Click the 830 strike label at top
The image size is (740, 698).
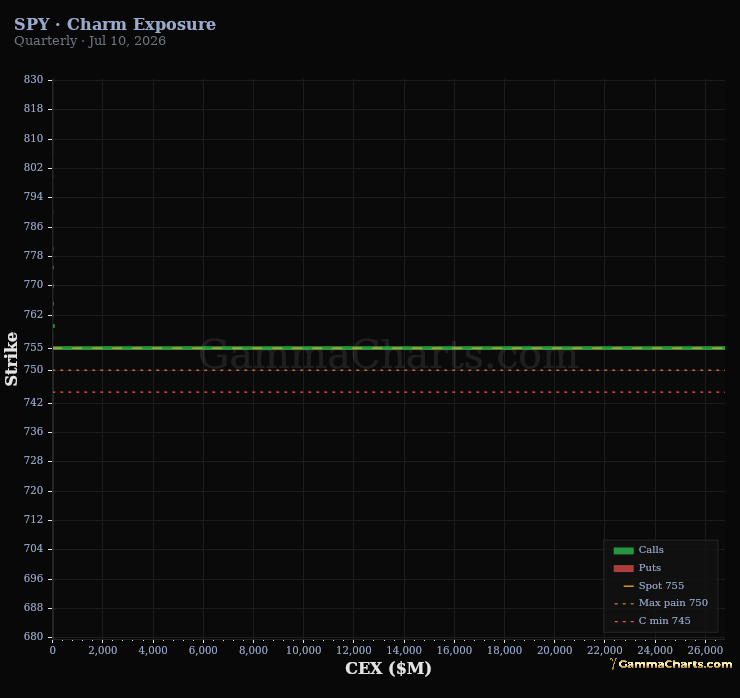(x=33, y=79)
